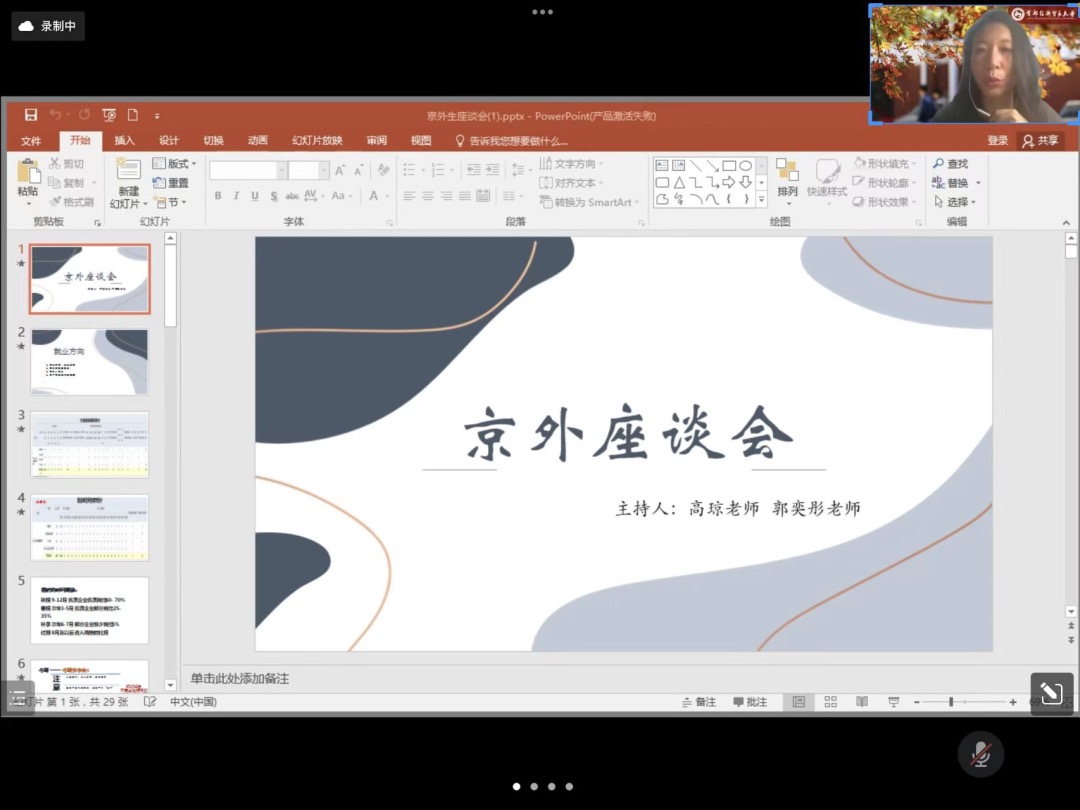Viewport: 1080px width, 810px height.
Task: Toggle the Notes (备注) pane button
Action: [x=699, y=702]
